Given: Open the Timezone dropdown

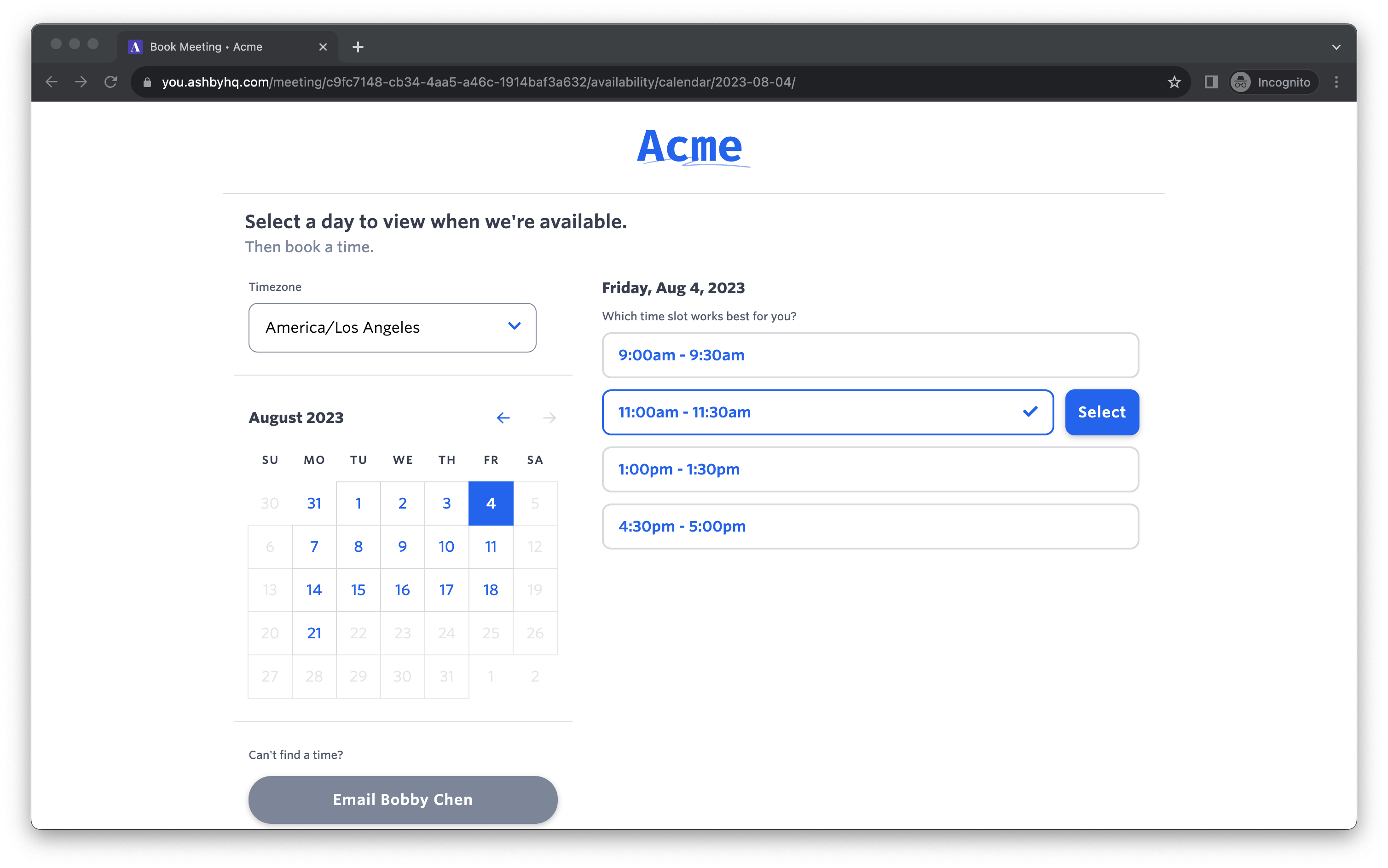Looking at the screenshot, I should point(392,328).
